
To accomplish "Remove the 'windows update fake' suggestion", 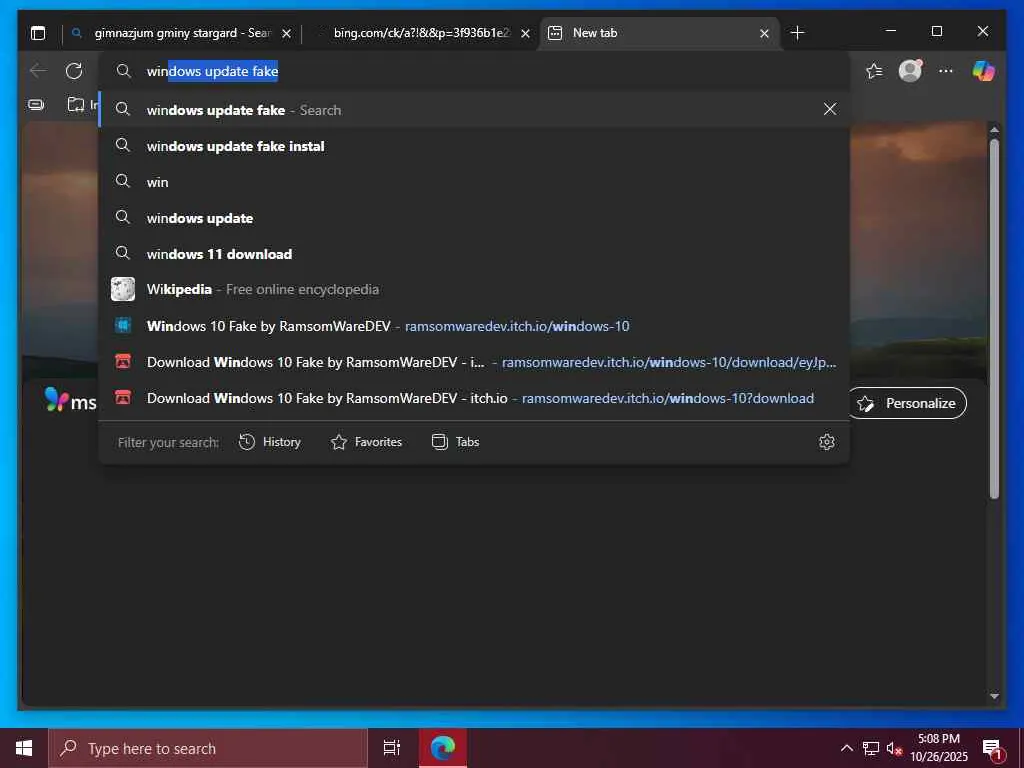I will click(829, 109).
